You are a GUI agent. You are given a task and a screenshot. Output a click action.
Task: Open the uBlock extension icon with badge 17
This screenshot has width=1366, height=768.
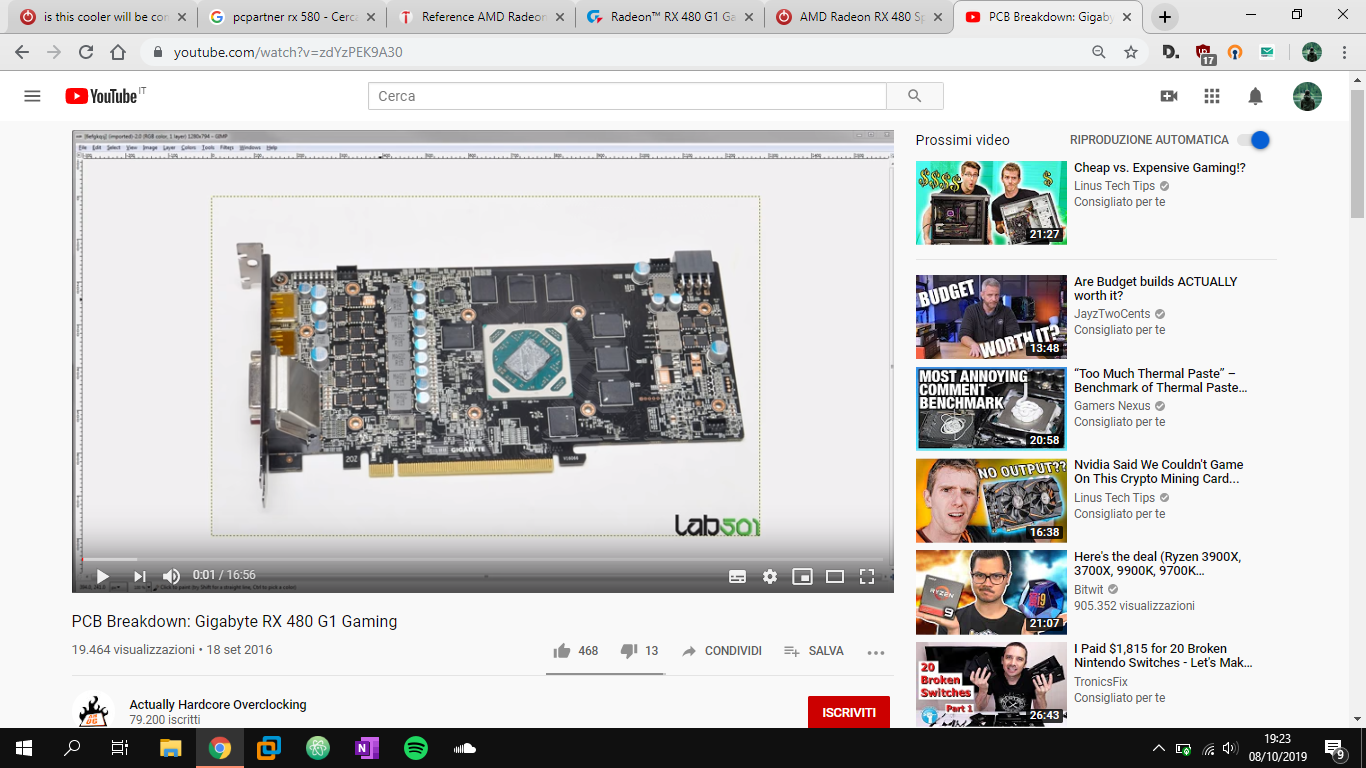click(1204, 54)
